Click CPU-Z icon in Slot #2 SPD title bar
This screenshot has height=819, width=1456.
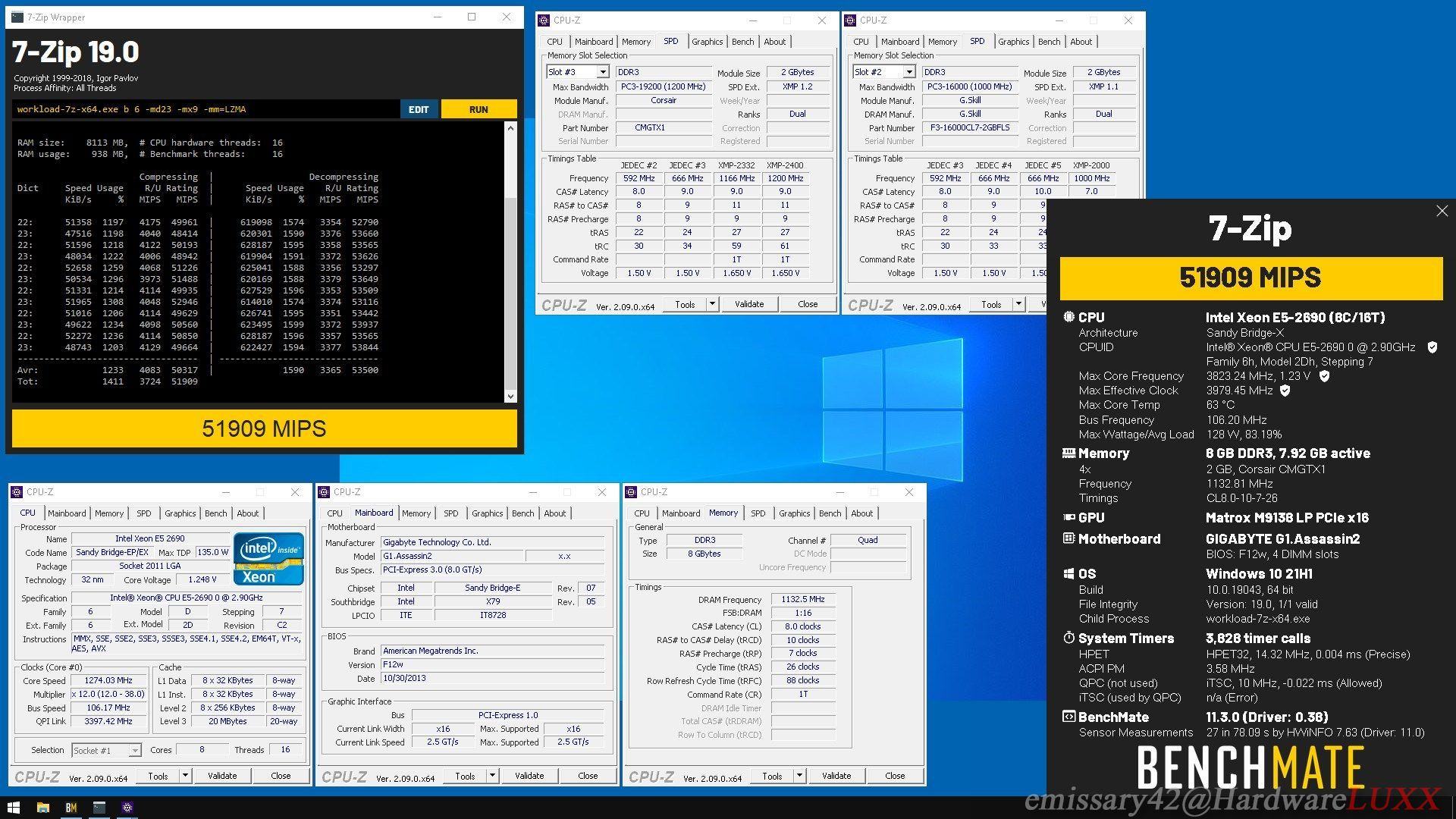(850, 20)
